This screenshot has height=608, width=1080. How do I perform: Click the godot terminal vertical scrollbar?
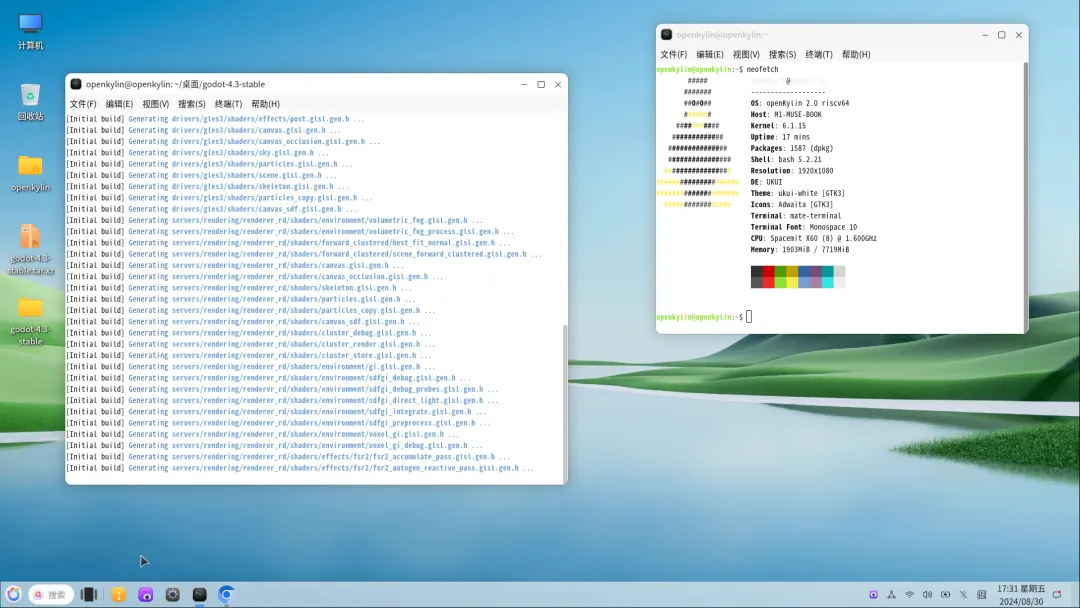(565, 403)
